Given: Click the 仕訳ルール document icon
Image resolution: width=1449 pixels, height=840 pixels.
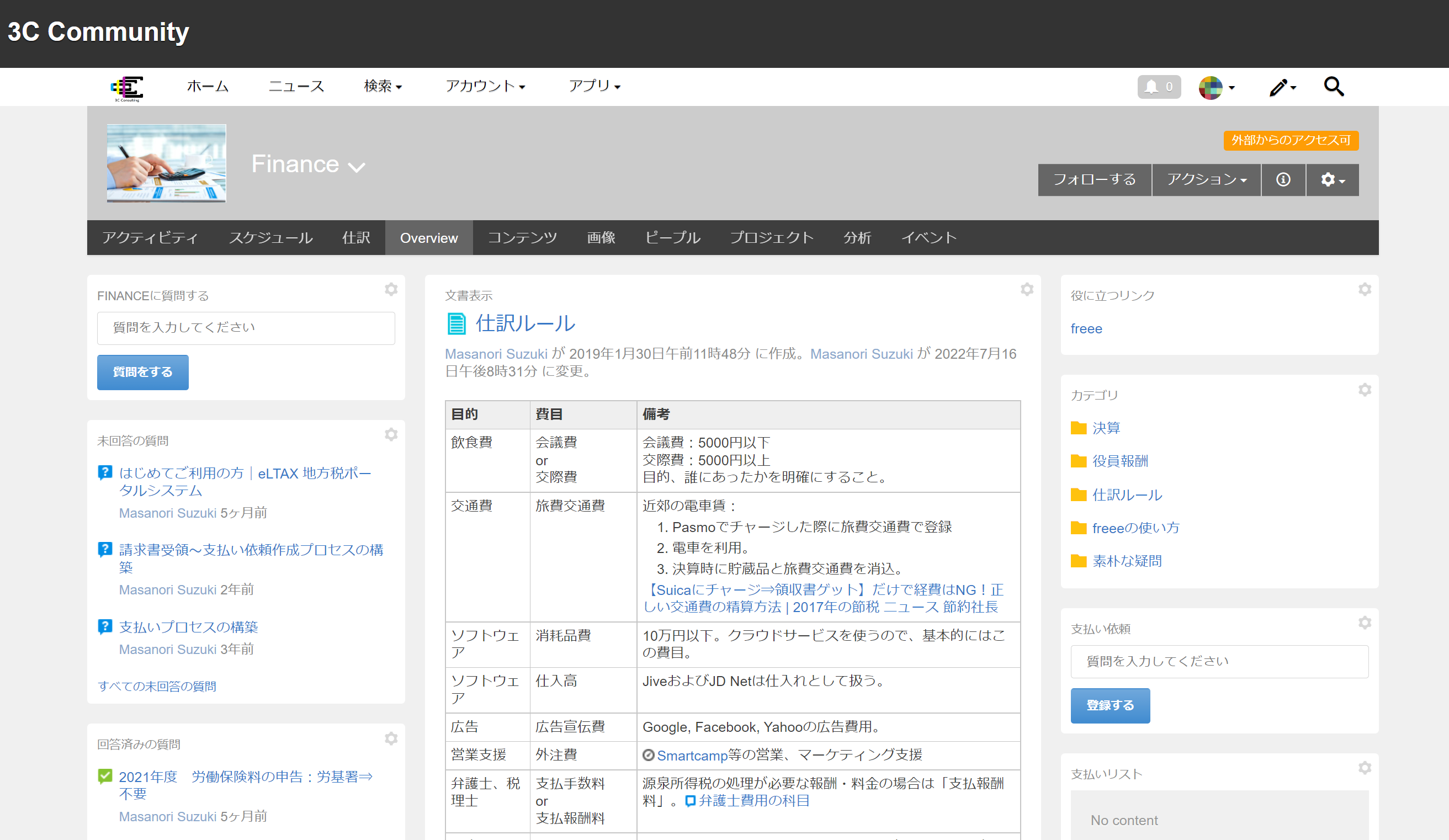Looking at the screenshot, I should (x=456, y=324).
